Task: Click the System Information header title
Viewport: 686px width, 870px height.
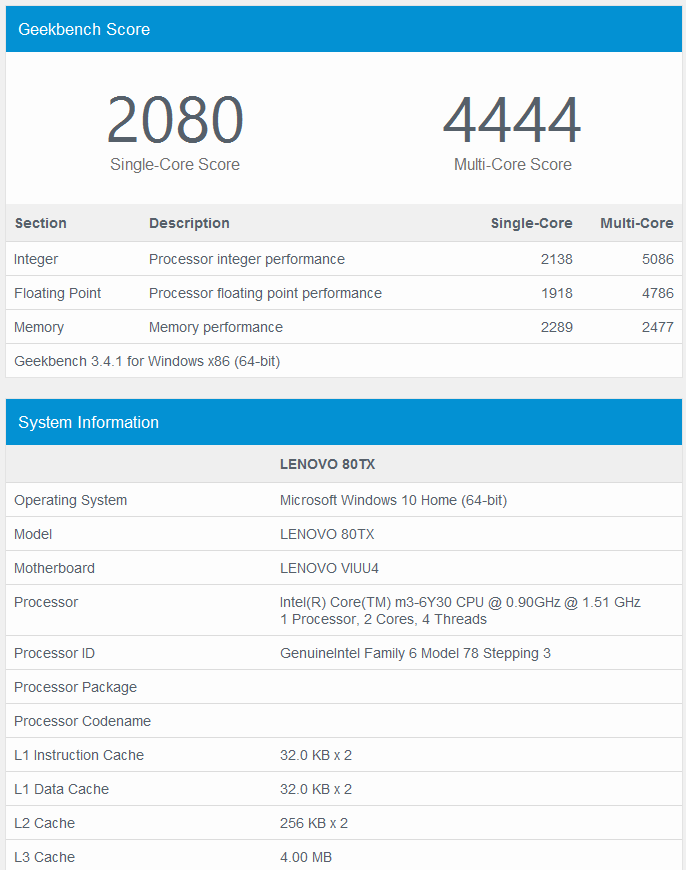Action: 88,422
